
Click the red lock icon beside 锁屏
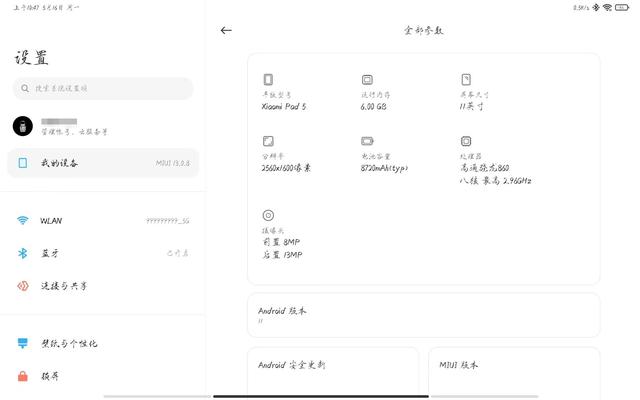pyautogui.click(x=23, y=376)
